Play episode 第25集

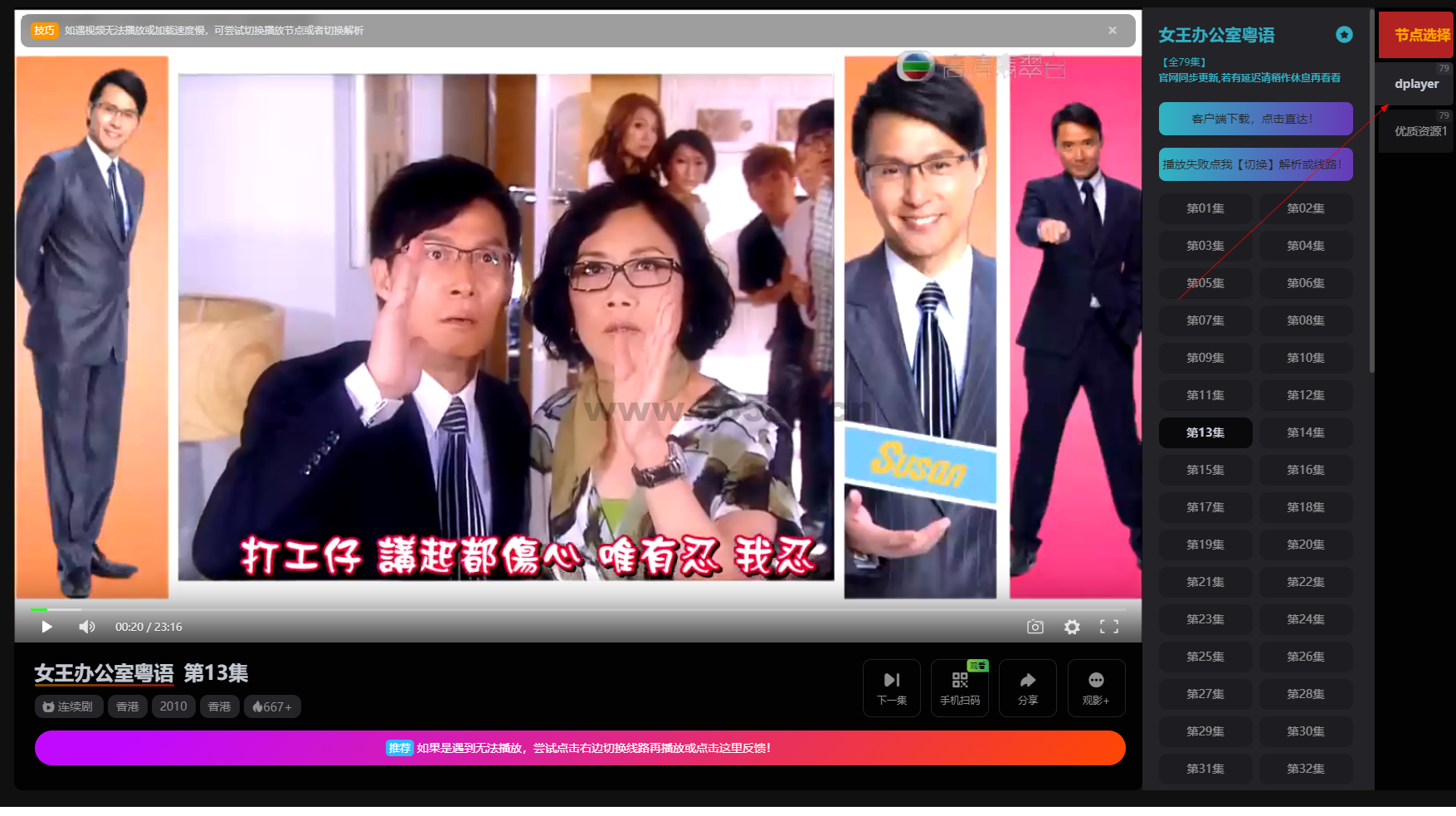(x=1205, y=657)
